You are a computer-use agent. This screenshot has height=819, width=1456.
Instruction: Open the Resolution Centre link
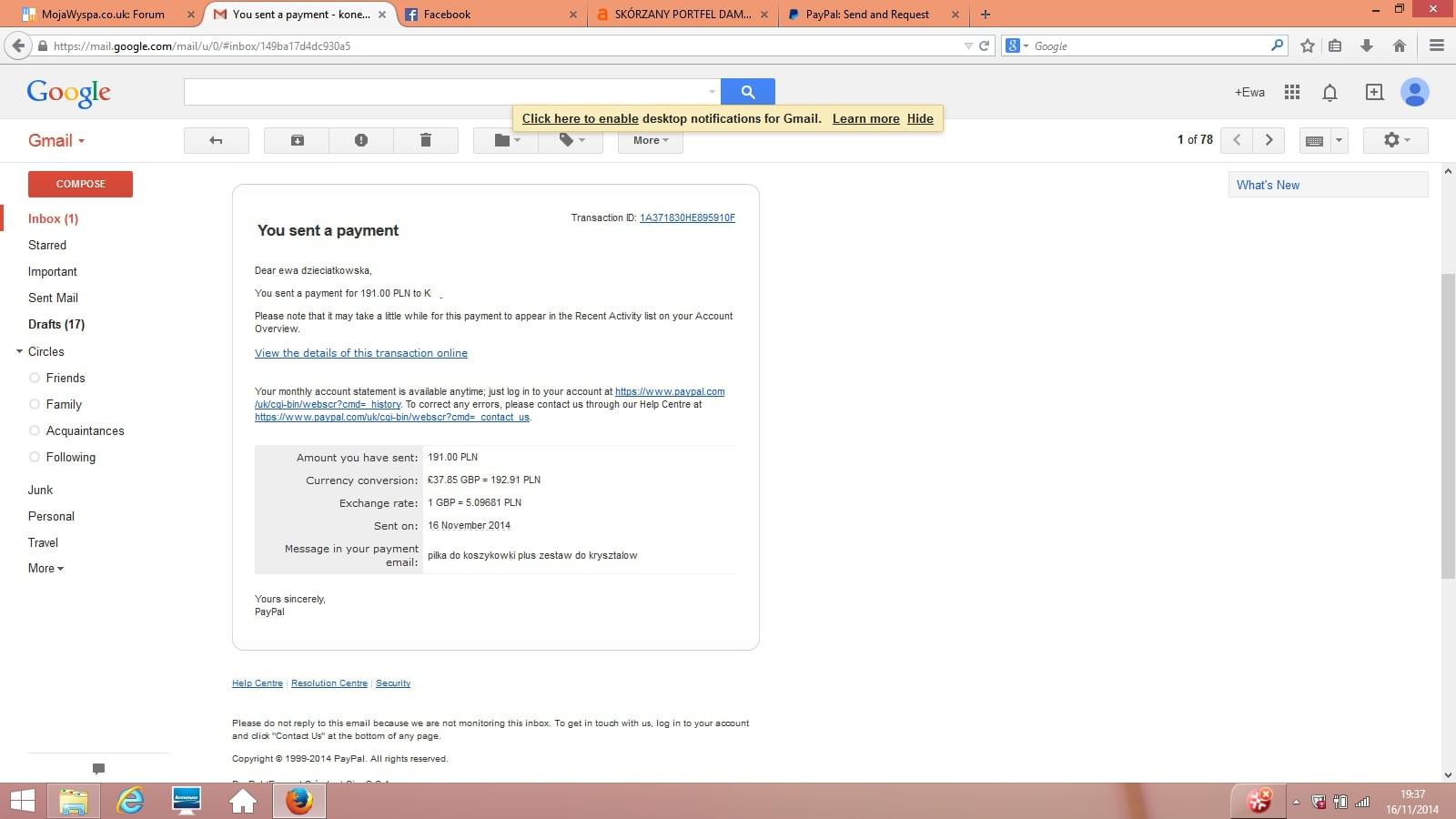point(329,683)
